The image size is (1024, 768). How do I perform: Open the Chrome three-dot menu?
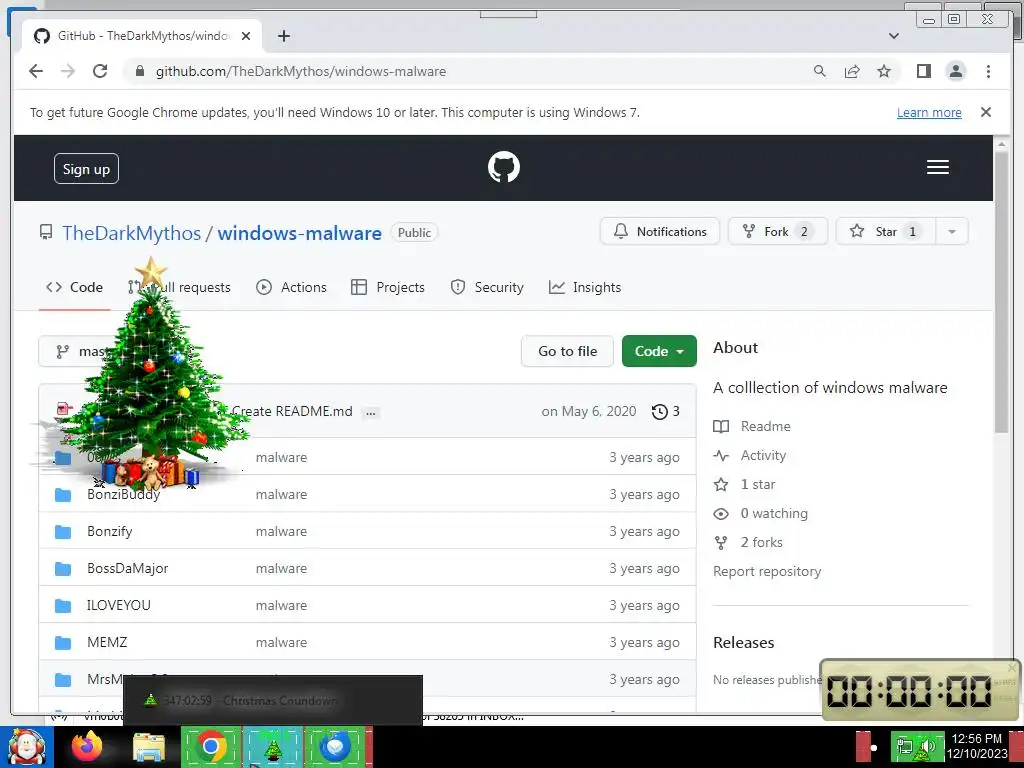tap(988, 71)
